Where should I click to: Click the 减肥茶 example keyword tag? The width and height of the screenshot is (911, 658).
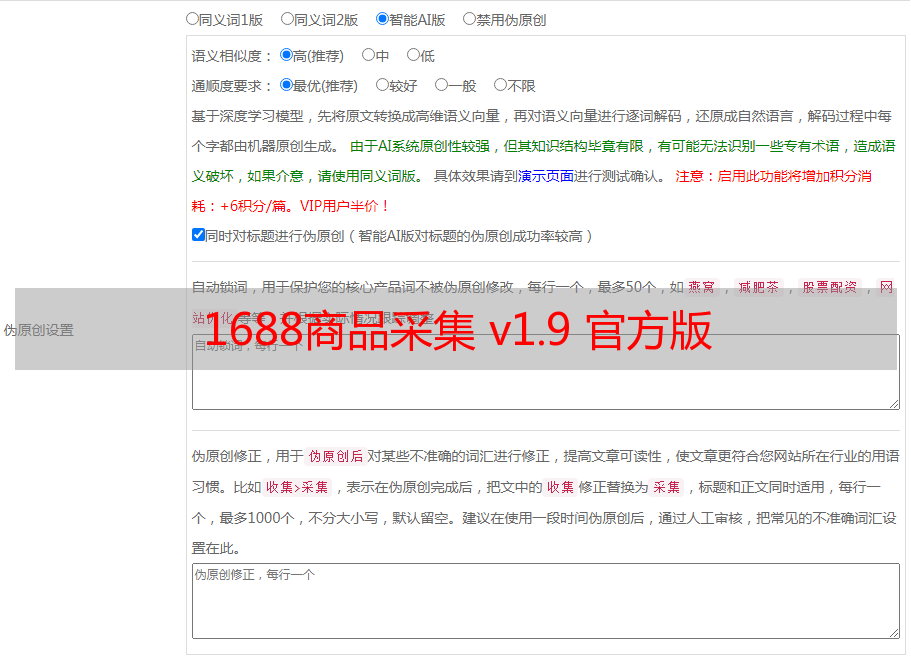point(759,287)
